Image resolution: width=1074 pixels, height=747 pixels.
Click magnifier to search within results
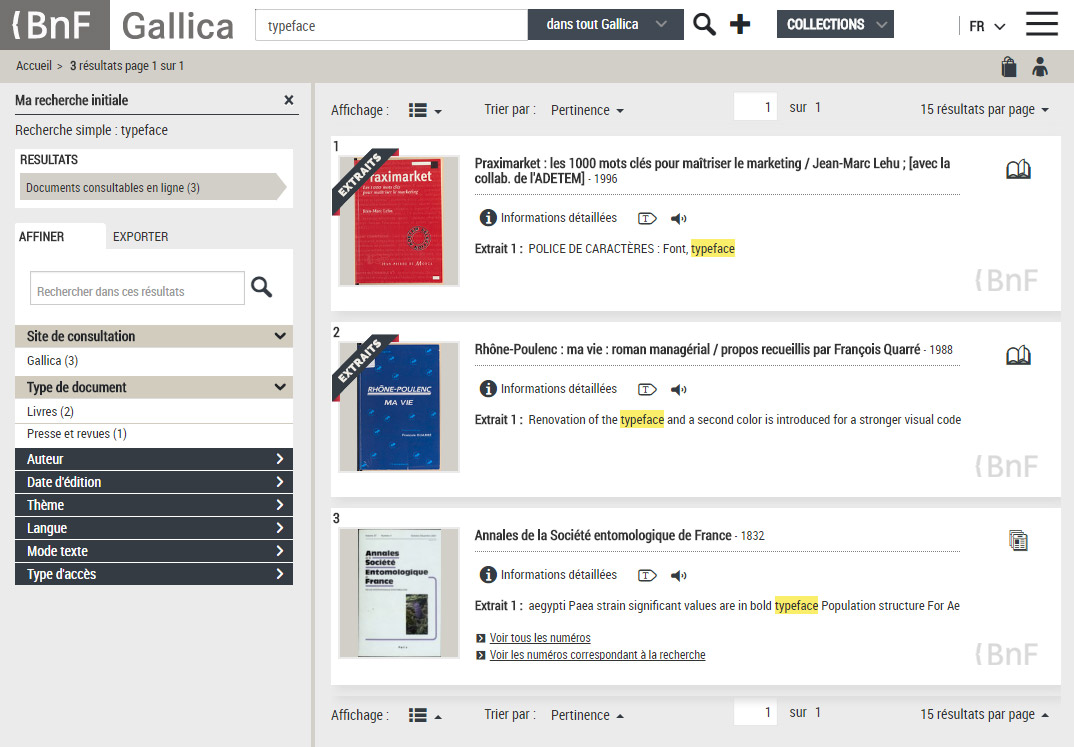click(x=262, y=287)
